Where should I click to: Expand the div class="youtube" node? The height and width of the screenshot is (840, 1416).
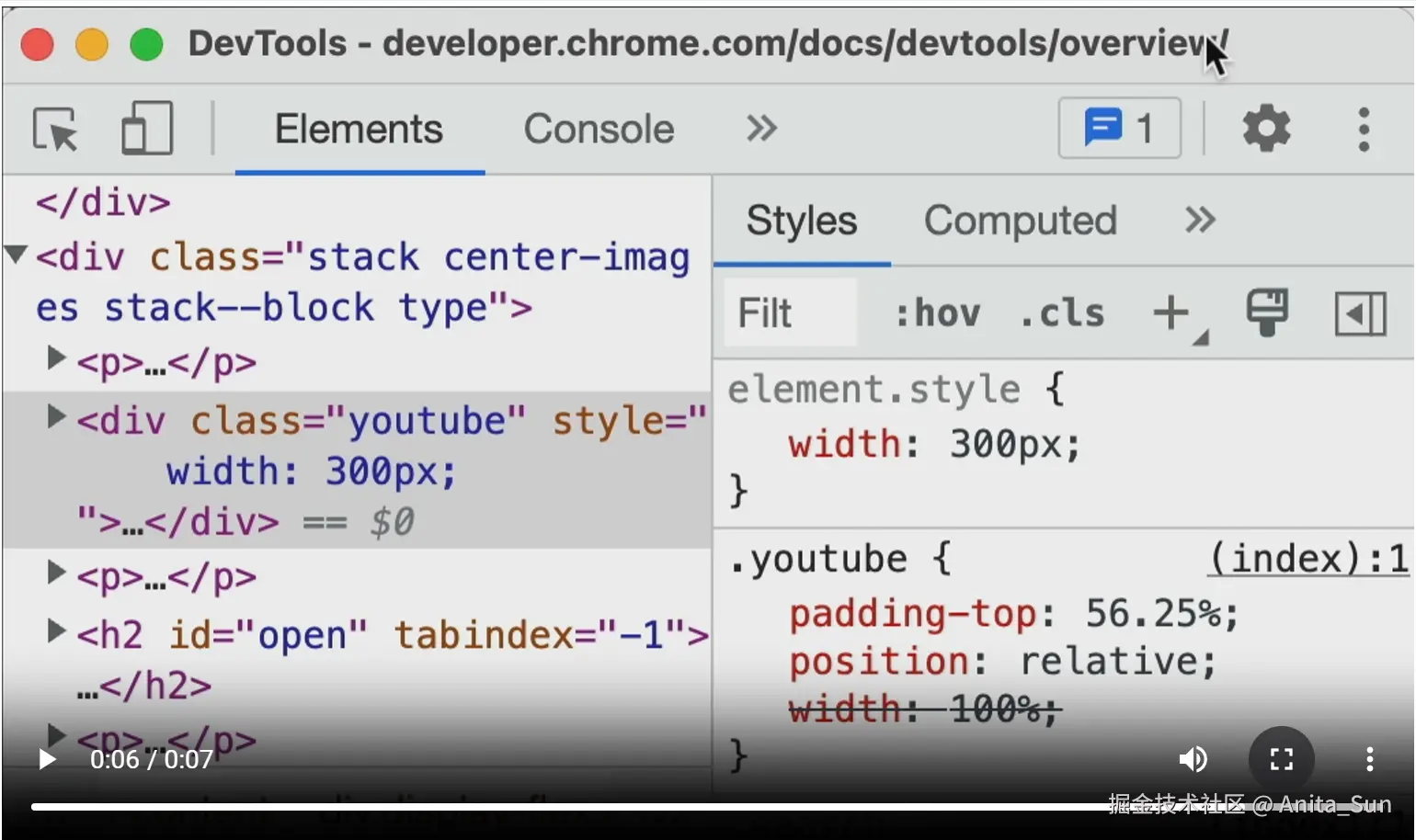point(56,416)
